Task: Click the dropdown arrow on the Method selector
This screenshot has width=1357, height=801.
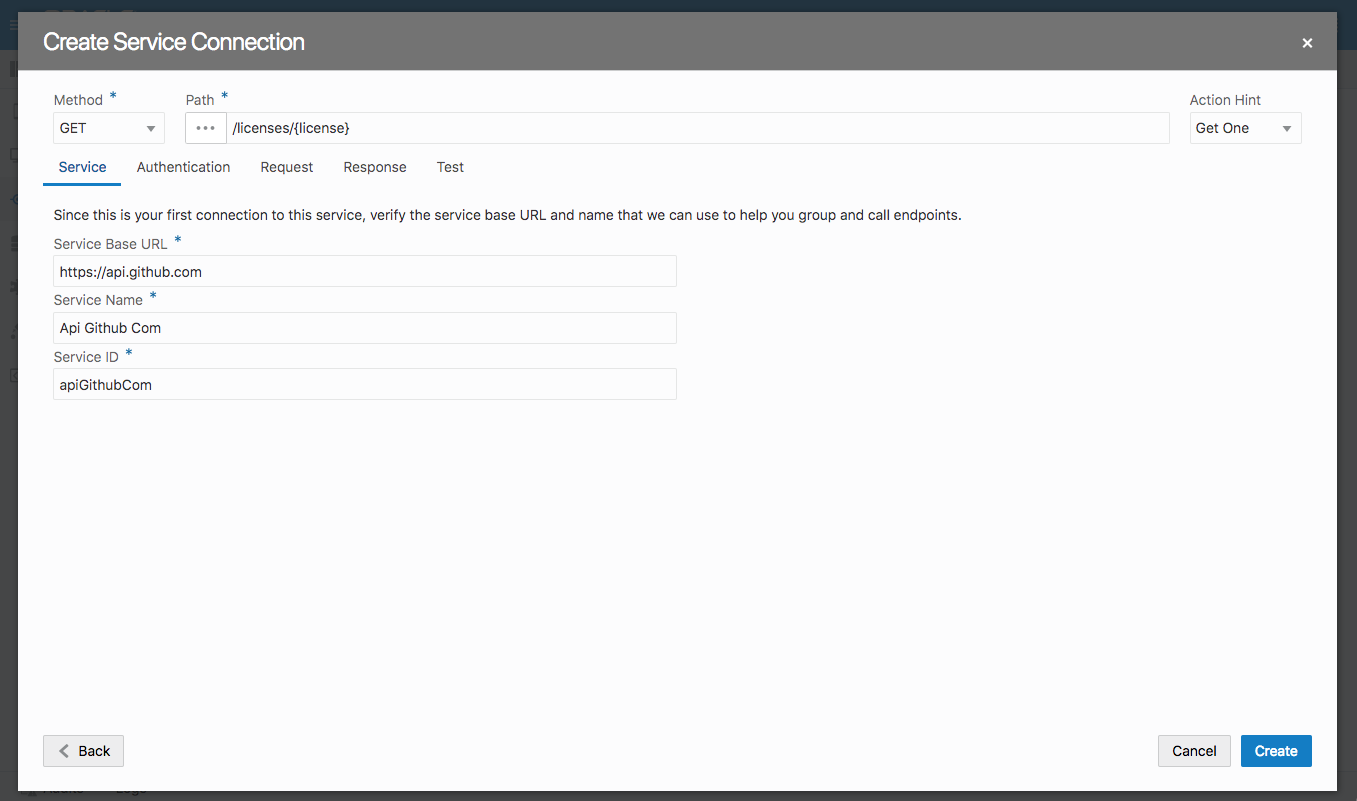Action: point(150,127)
